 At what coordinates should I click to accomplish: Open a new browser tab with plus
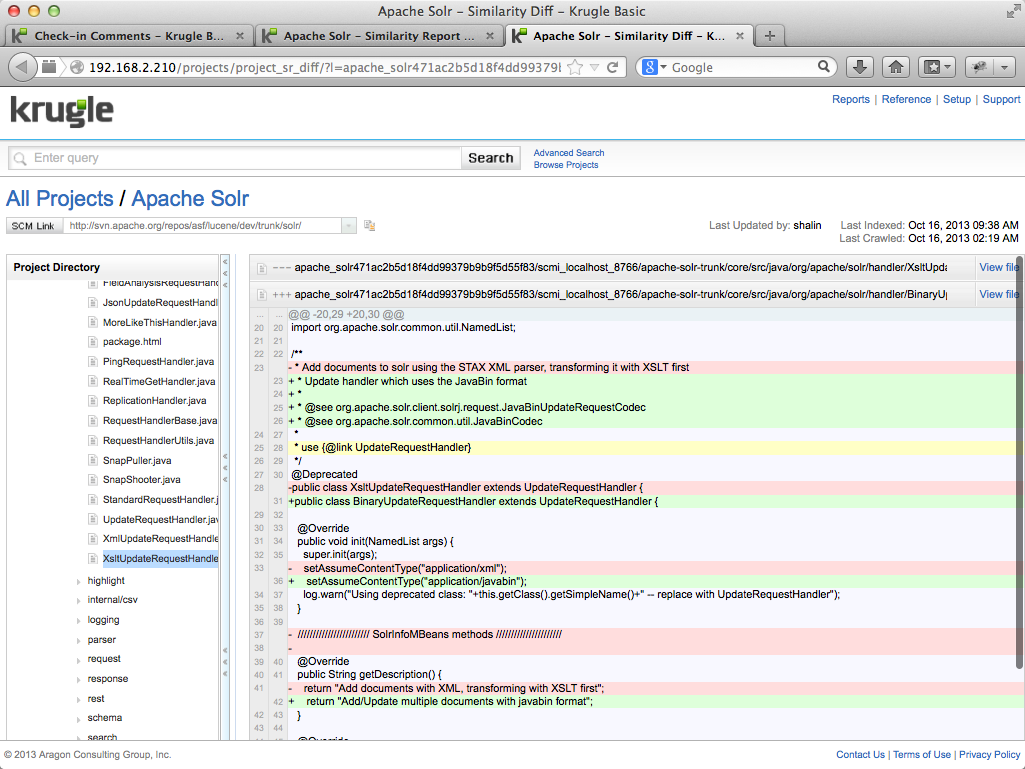pyautogui.click(x=769, y=36)
